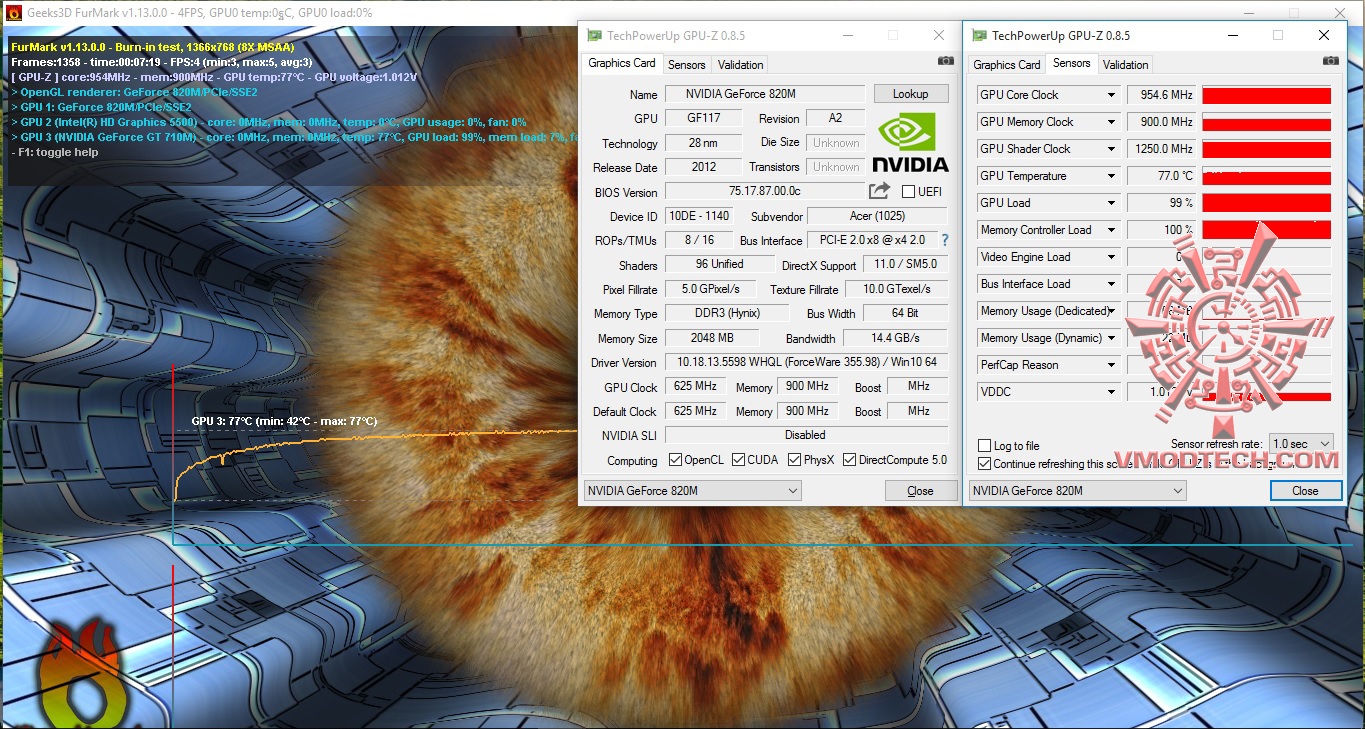The width and height of the screenshot is (1365, 729).
Task: Click the GPU-Z app icon in the Graphics Card window title bar
Action: click(594, 36)
